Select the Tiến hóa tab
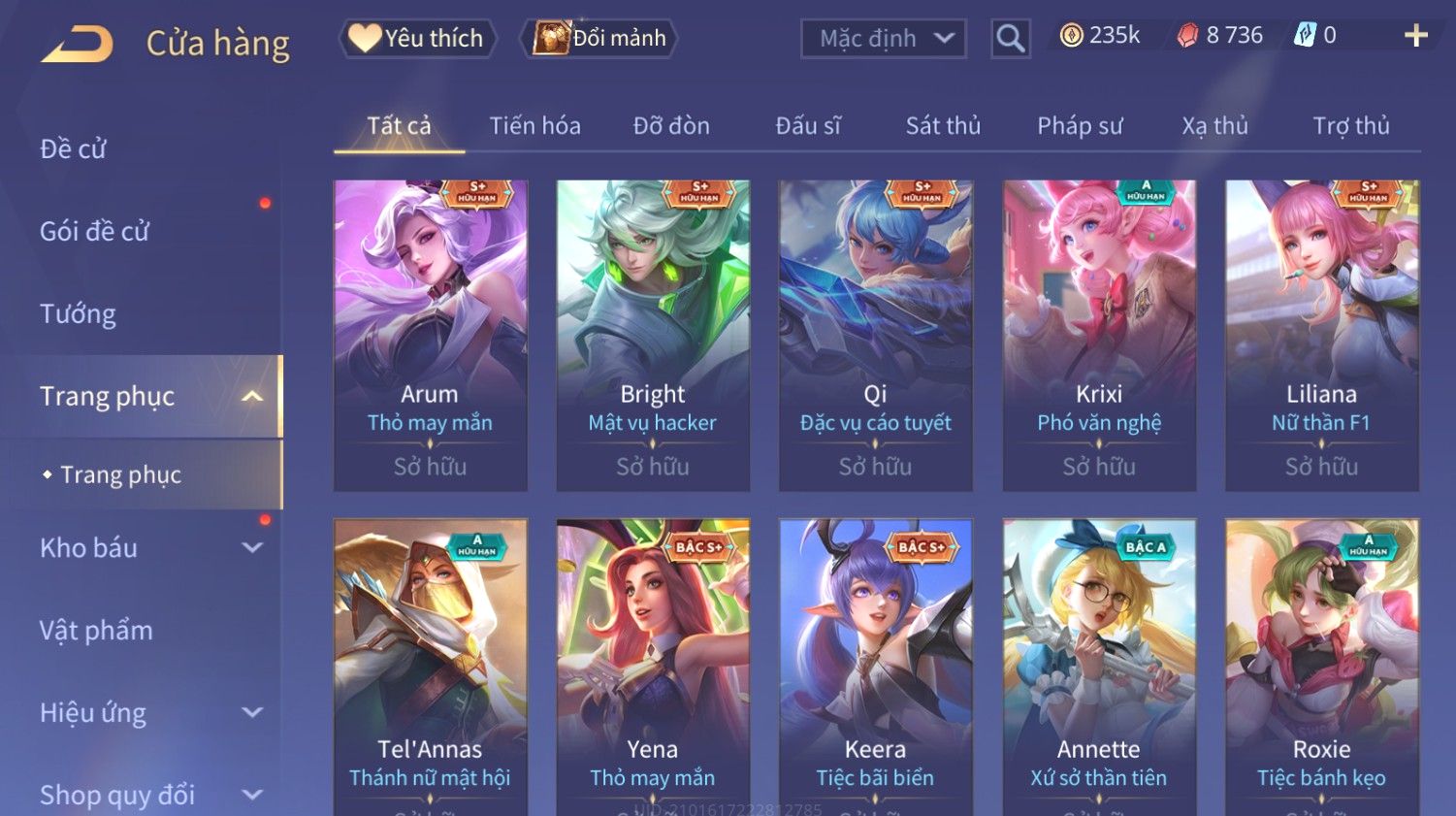This screenshot has height=816, width=1456. tap(534, 126)
